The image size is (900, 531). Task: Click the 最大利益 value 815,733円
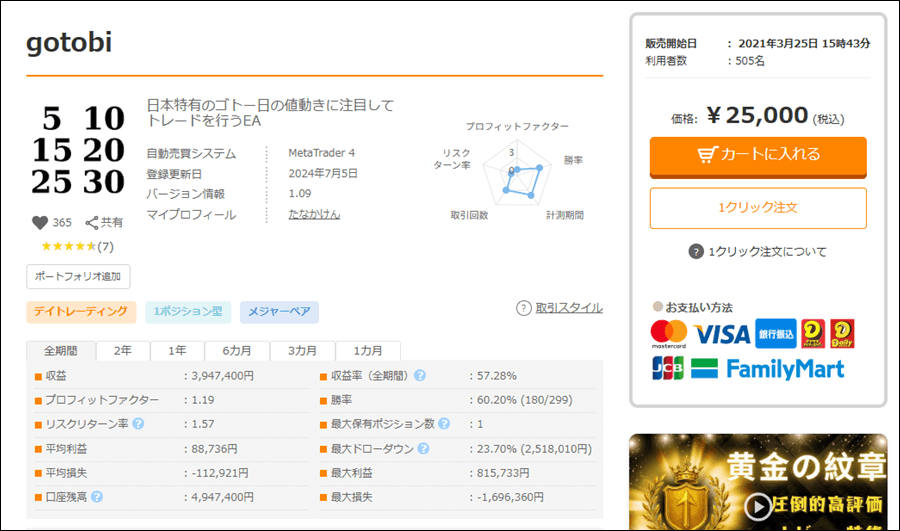pyautogui.click(x=503, y=472)
